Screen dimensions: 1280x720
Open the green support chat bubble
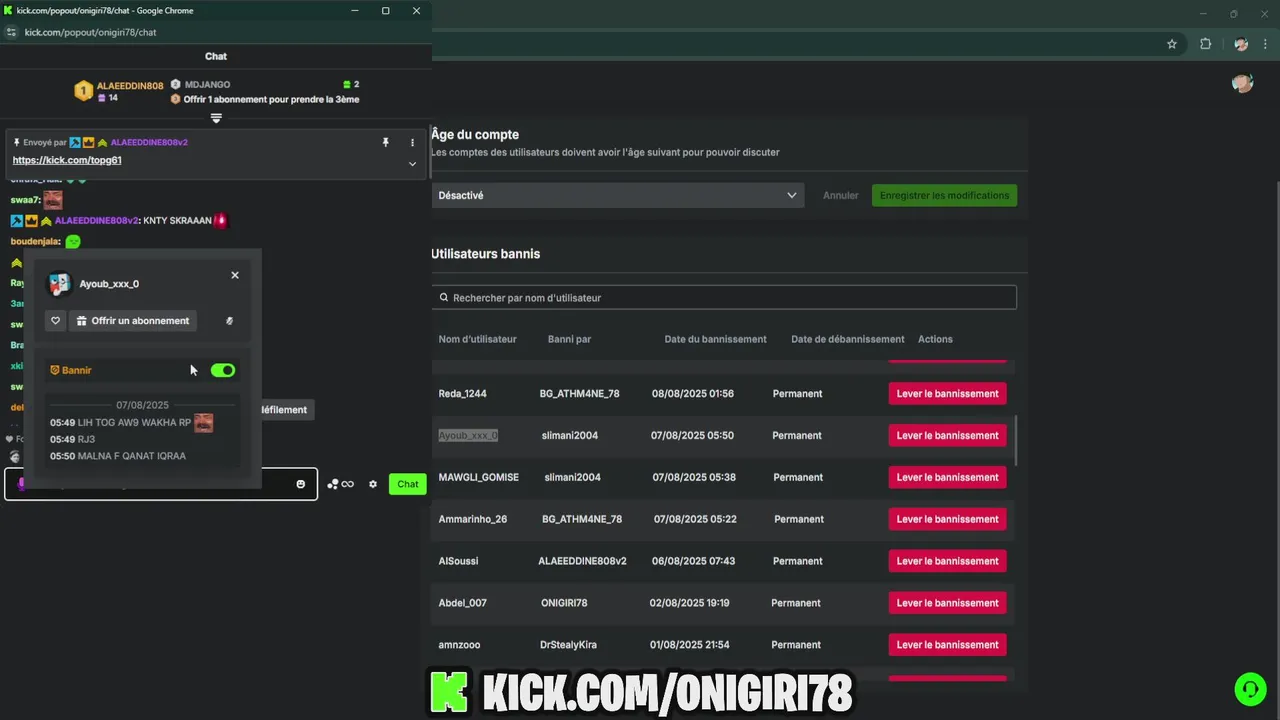(1249, 689)
